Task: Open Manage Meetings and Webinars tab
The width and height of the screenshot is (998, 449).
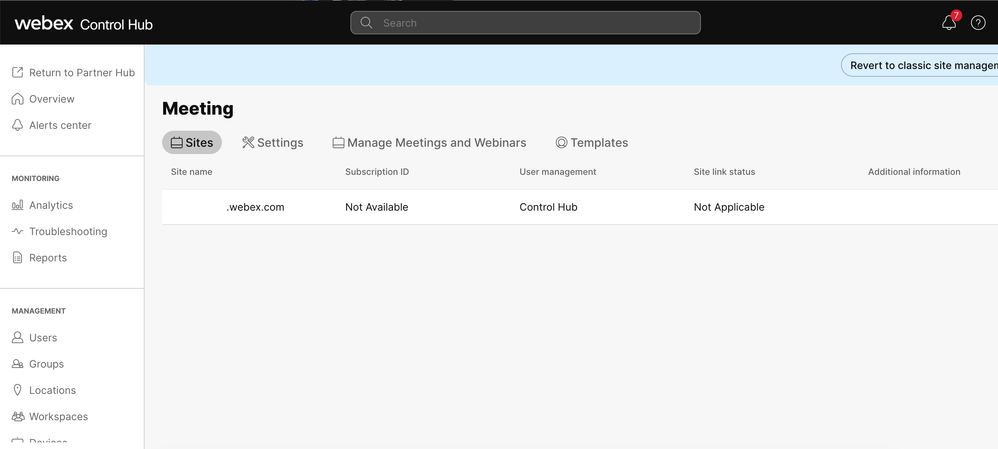Action: coord(429,143)
